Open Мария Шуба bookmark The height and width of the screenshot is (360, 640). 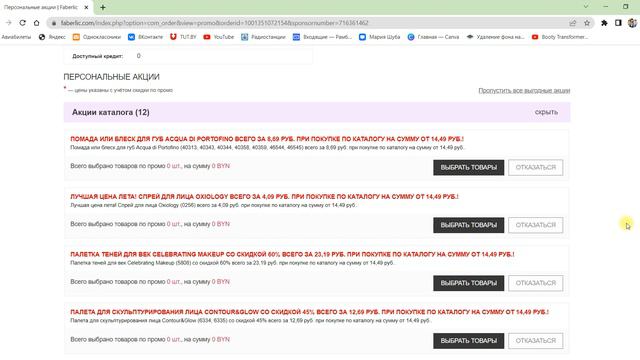pos(380,37)
